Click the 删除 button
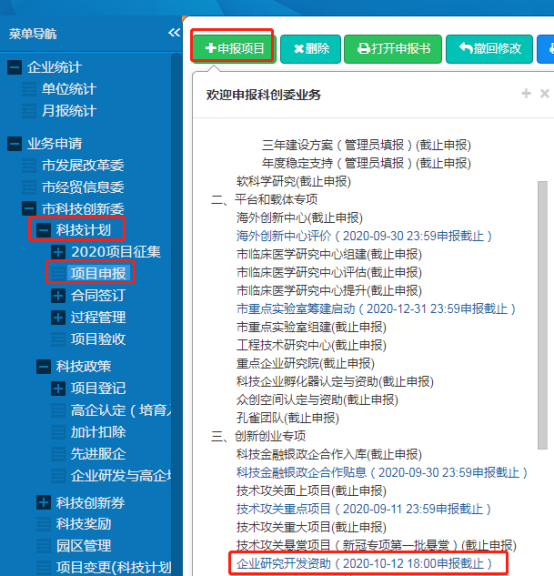Screen dimensions: 554x576 pos(311,49)
